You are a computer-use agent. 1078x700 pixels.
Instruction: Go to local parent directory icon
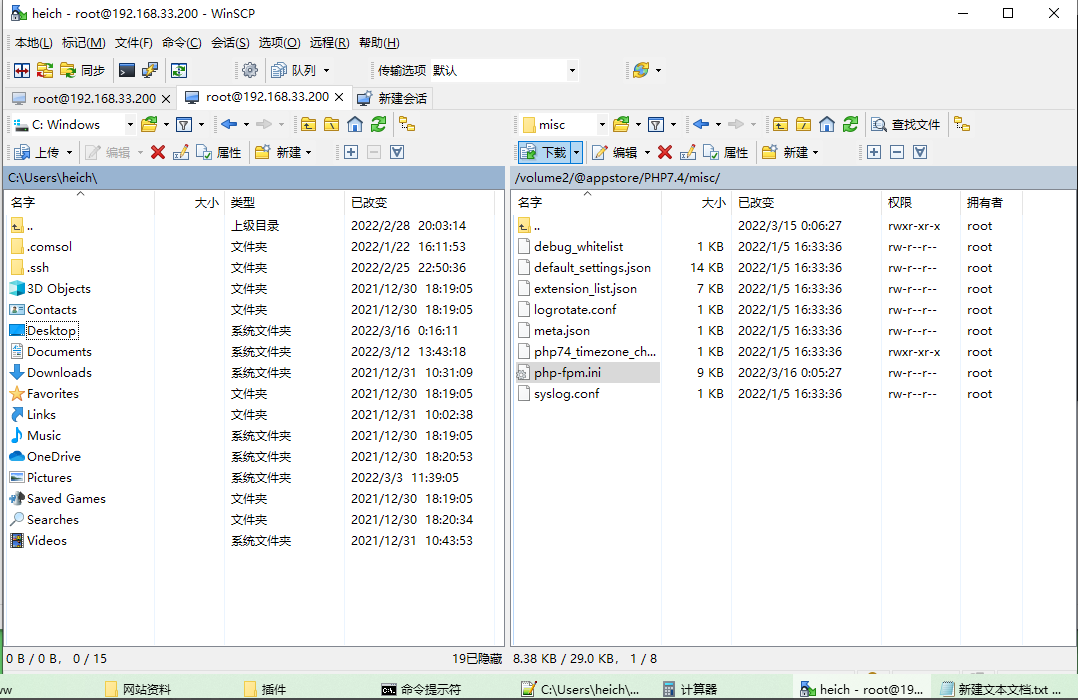click(309, 124)
